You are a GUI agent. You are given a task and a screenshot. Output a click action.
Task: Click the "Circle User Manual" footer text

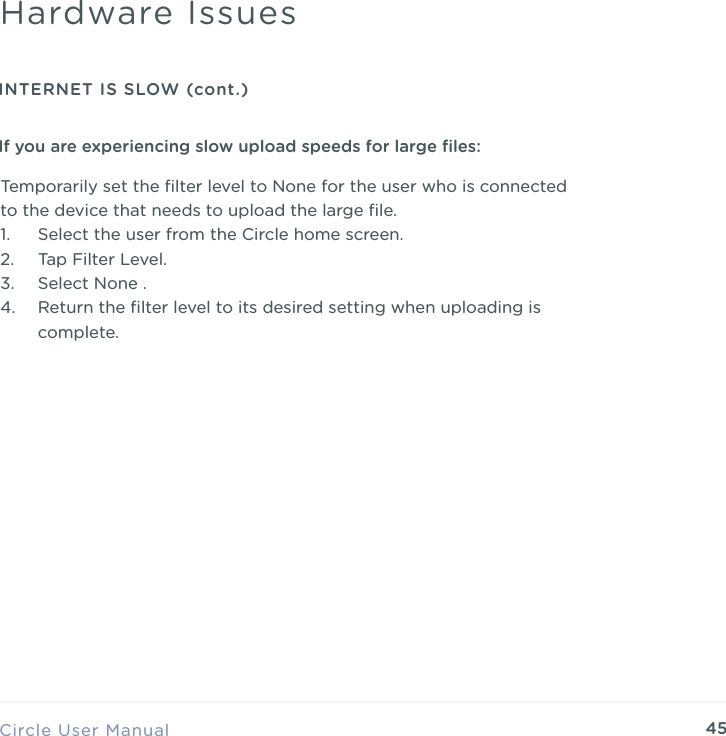click(x=84, y=729)
